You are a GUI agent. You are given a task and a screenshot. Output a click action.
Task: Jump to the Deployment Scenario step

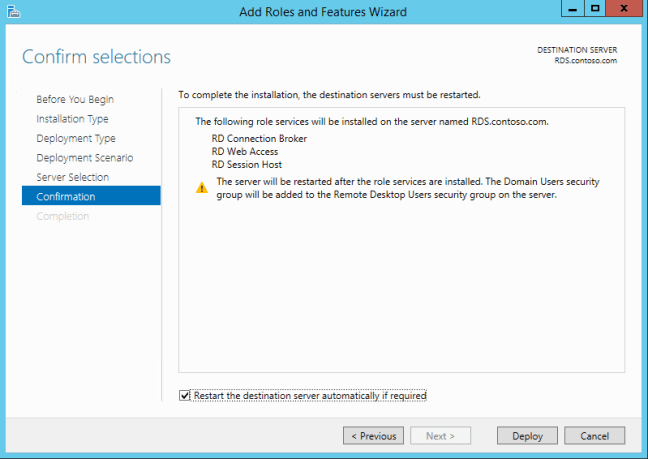[84, 158]
